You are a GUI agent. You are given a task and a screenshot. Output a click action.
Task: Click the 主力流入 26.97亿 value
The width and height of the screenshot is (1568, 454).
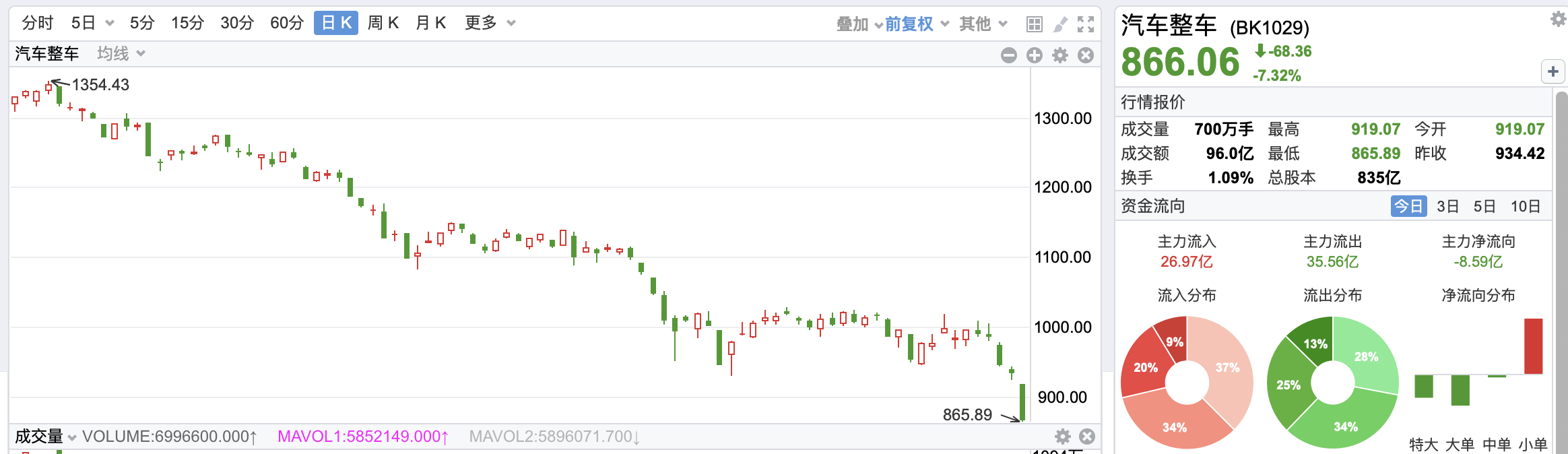pyautogui.click(x=1187, y=261)
